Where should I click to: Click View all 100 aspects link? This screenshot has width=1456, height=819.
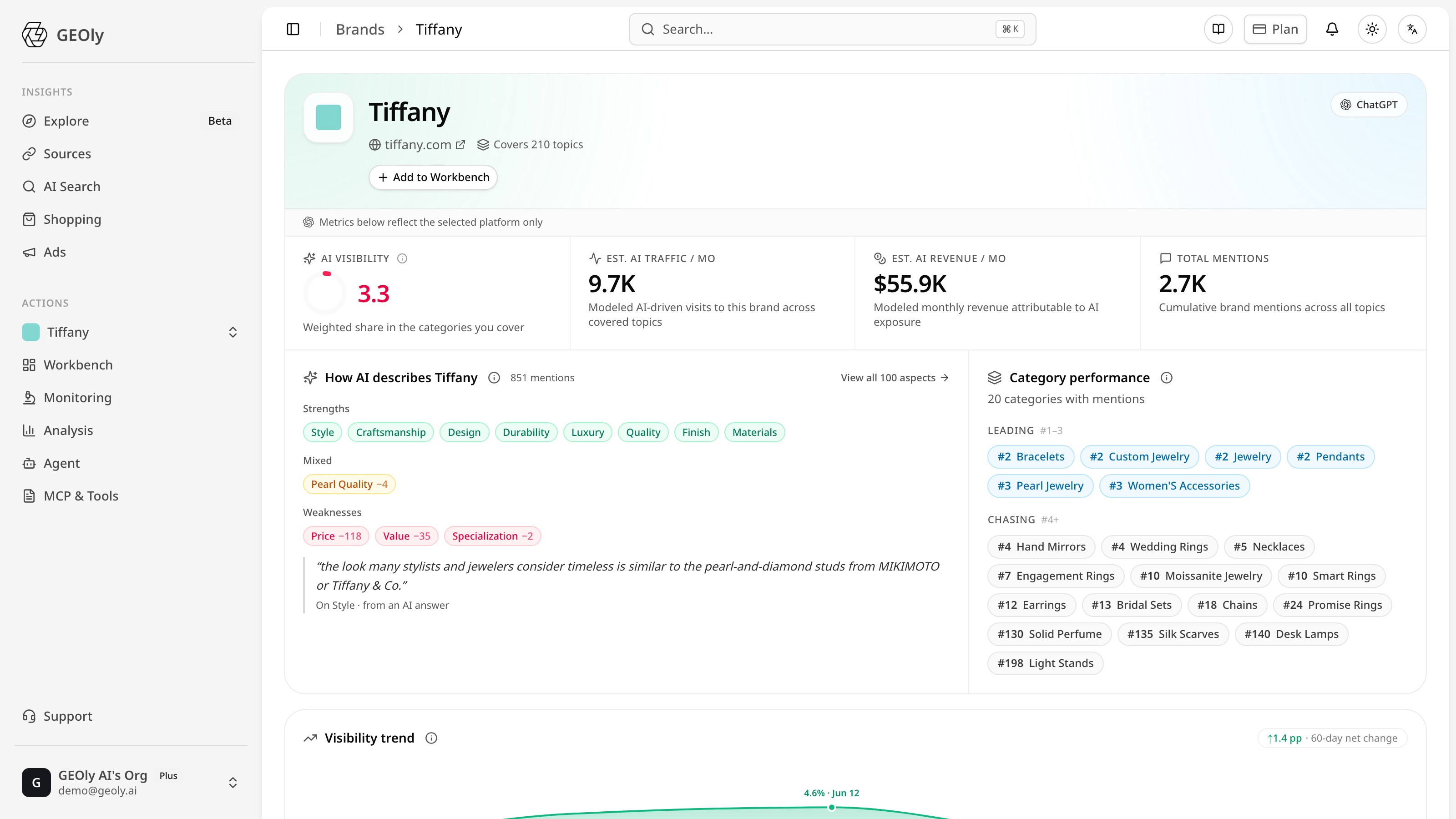(895, 378)
